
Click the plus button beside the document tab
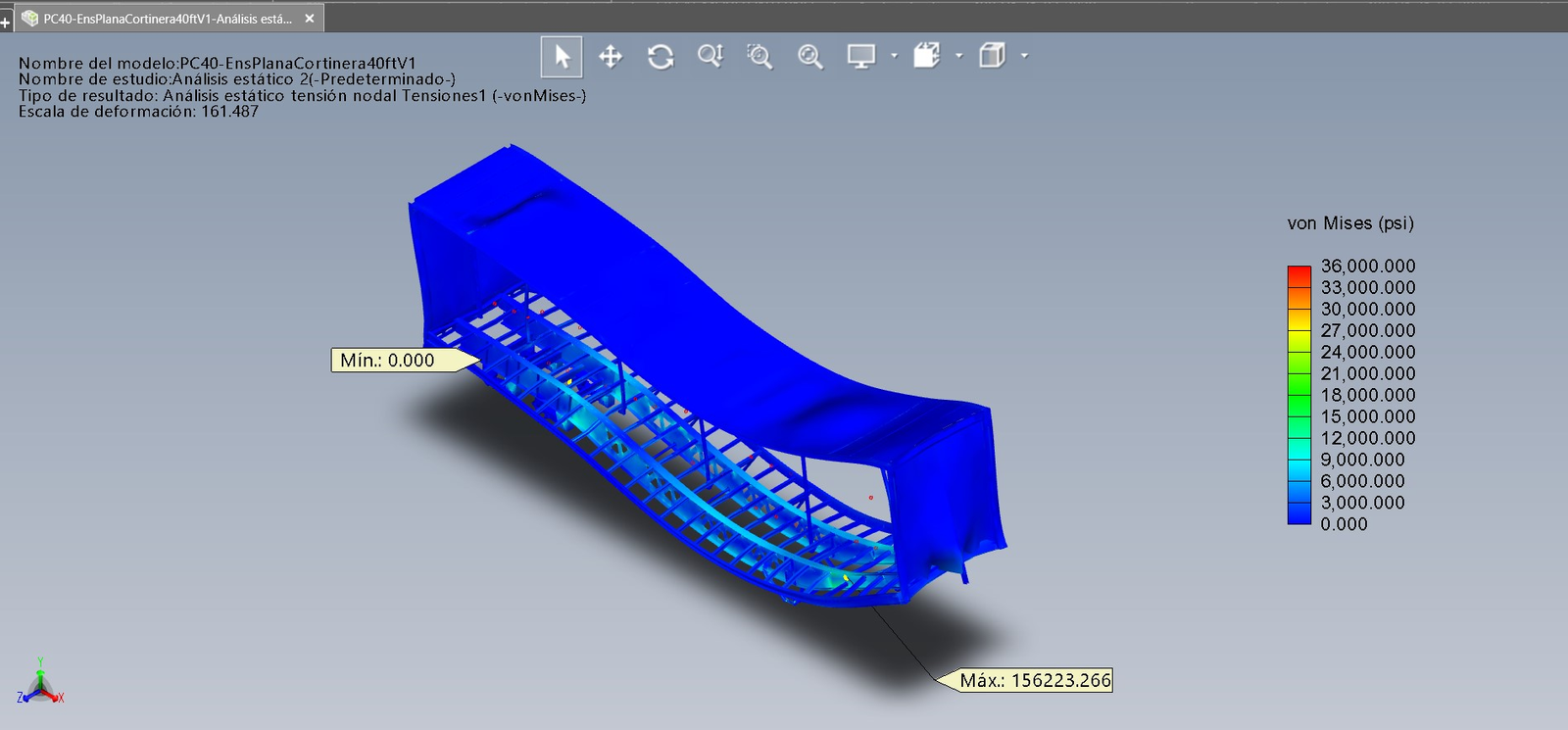pos(6,21)
